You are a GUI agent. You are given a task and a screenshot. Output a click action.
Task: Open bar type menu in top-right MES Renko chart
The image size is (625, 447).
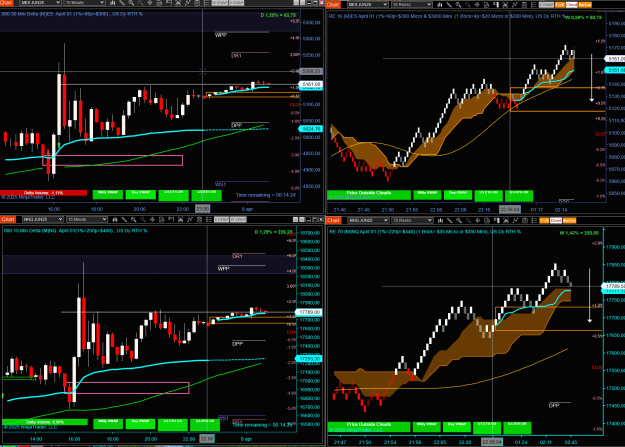click(440, 5)
